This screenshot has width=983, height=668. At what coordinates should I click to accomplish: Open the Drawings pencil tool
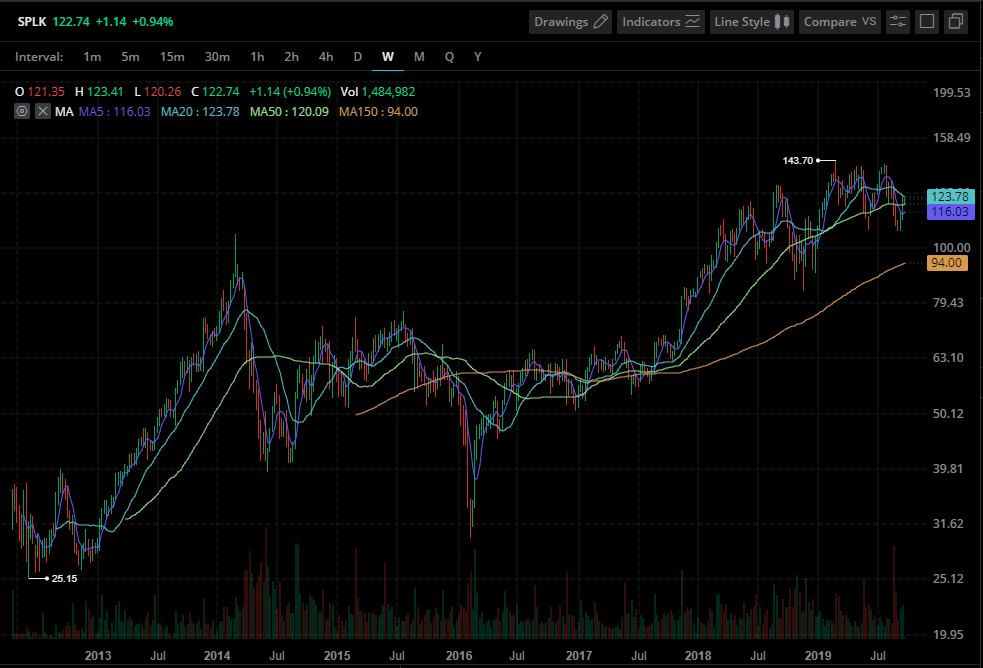click(x=570, y=22)
